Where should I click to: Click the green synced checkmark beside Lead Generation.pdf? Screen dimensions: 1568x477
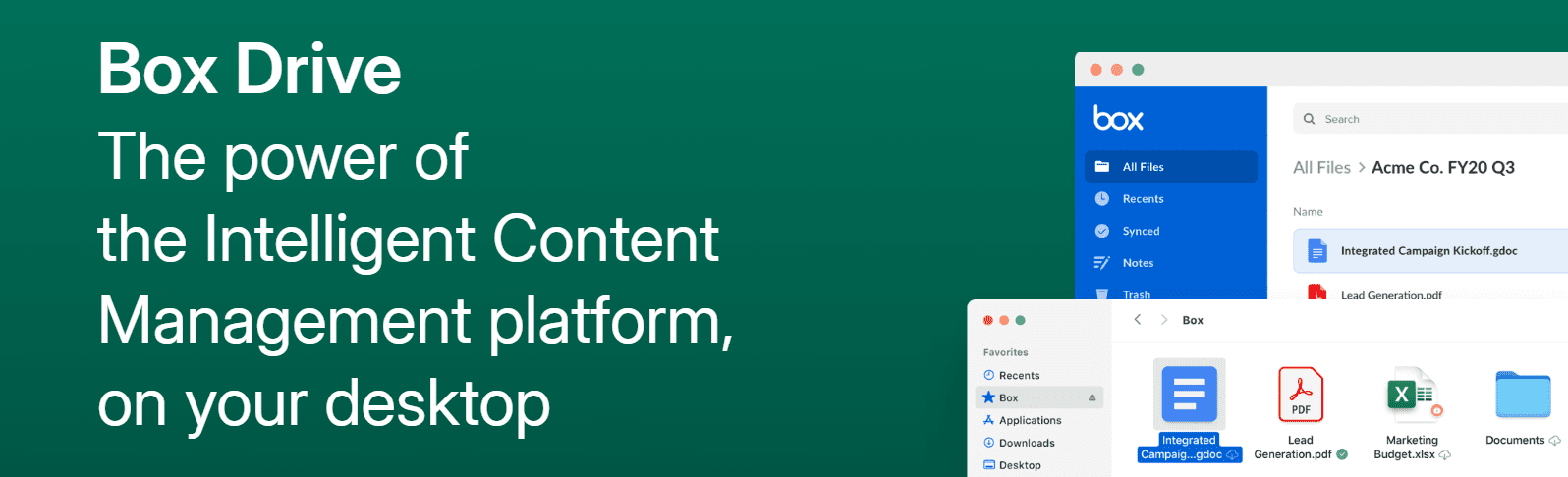coord(1342,454)
